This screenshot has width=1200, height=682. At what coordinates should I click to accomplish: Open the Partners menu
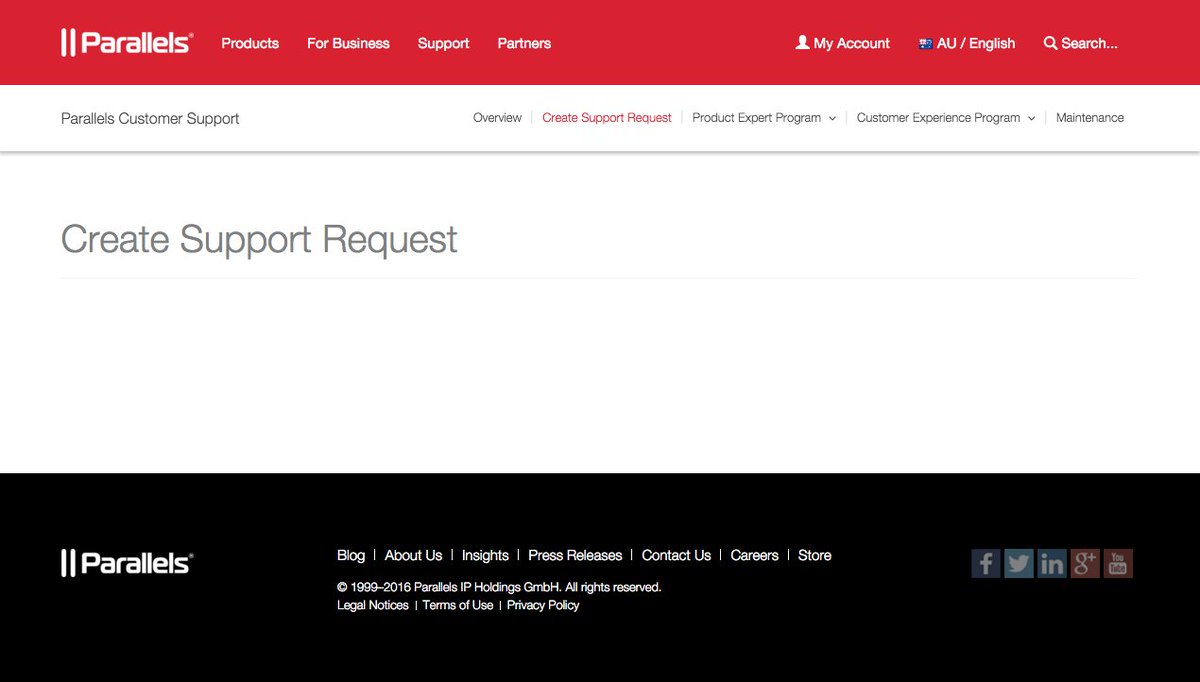click(524, 43)
